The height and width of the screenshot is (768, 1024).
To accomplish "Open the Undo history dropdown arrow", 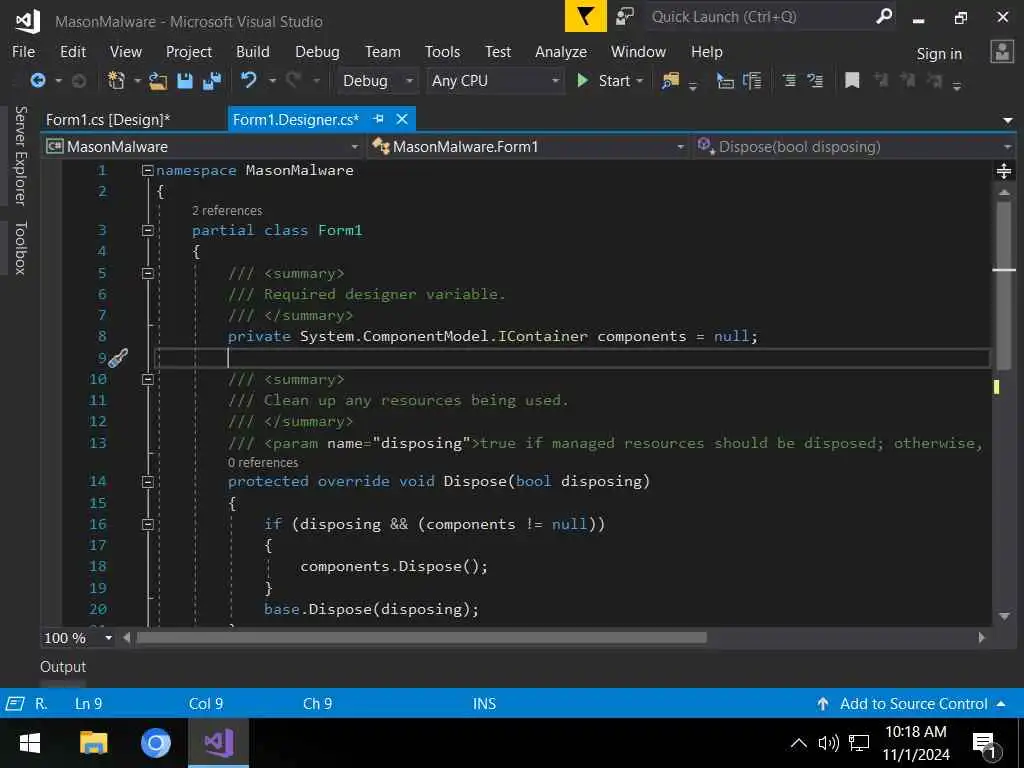I will 272,81.
